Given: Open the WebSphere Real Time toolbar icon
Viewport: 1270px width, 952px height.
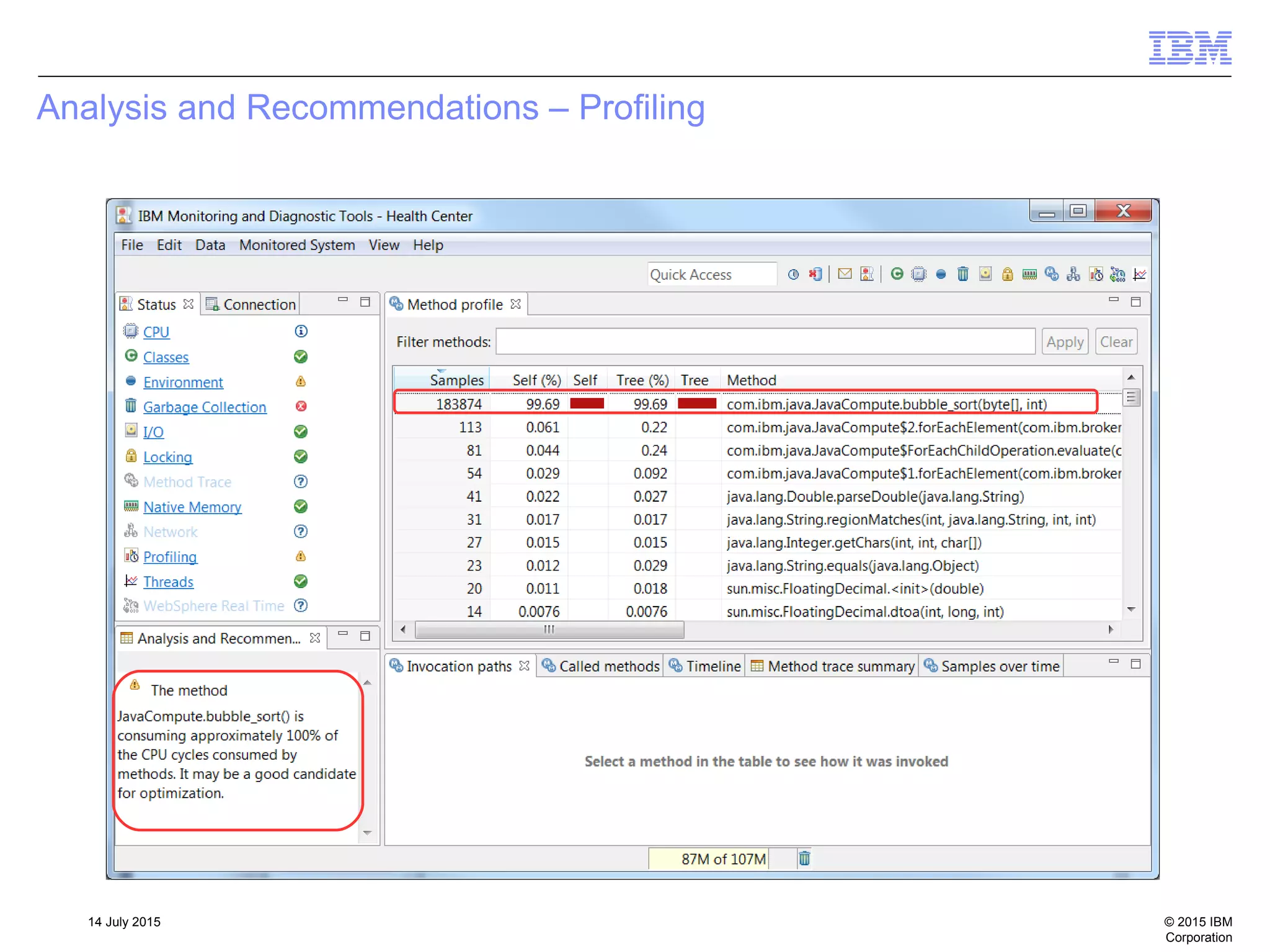Looking at the screenshot, I should 1118,274.
